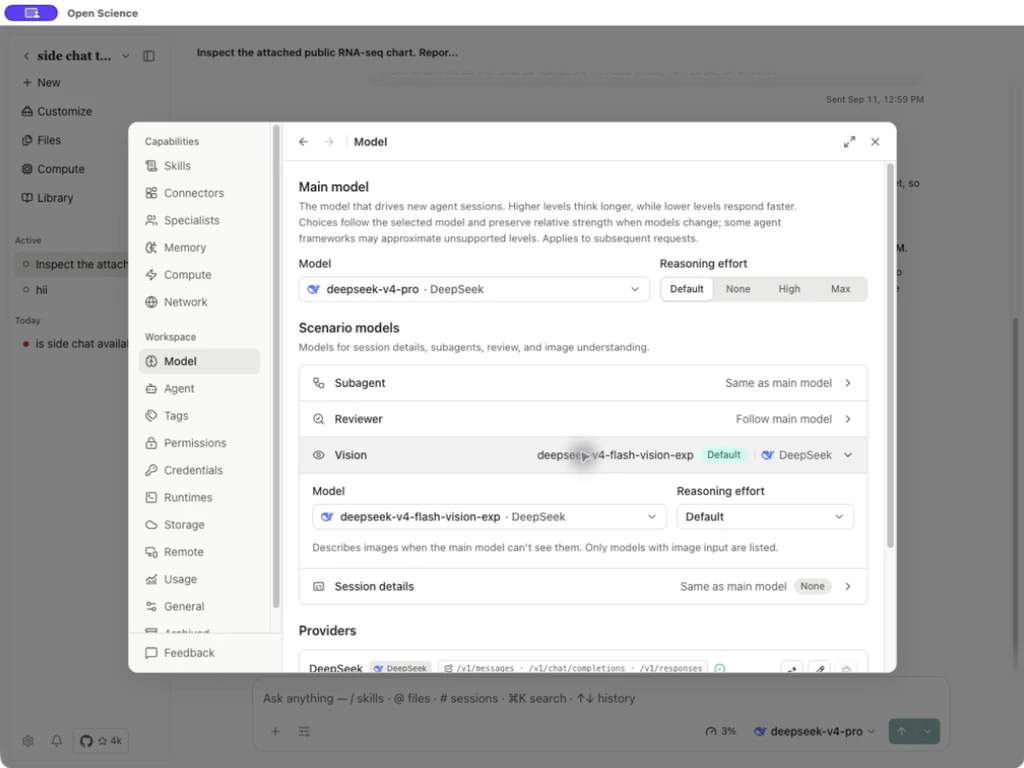Click the Open Science app logo
The height and width of the screenshot is (768, 1024).
(x=31, y=12)
